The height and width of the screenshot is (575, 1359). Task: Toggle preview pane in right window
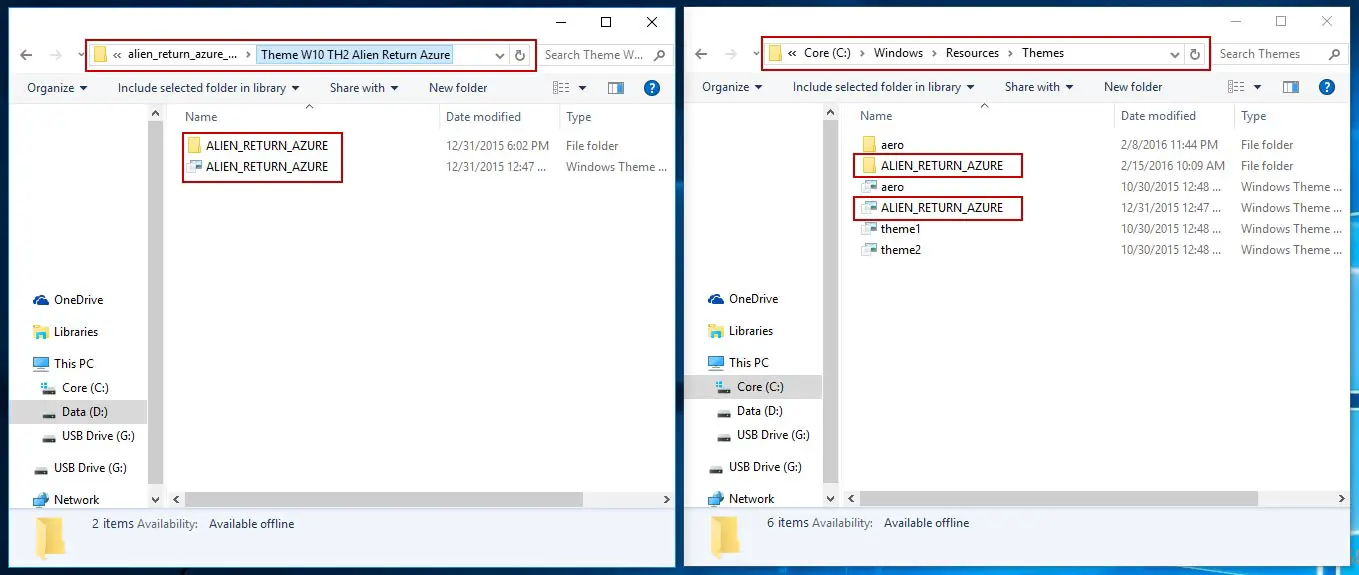(1291, 87)
